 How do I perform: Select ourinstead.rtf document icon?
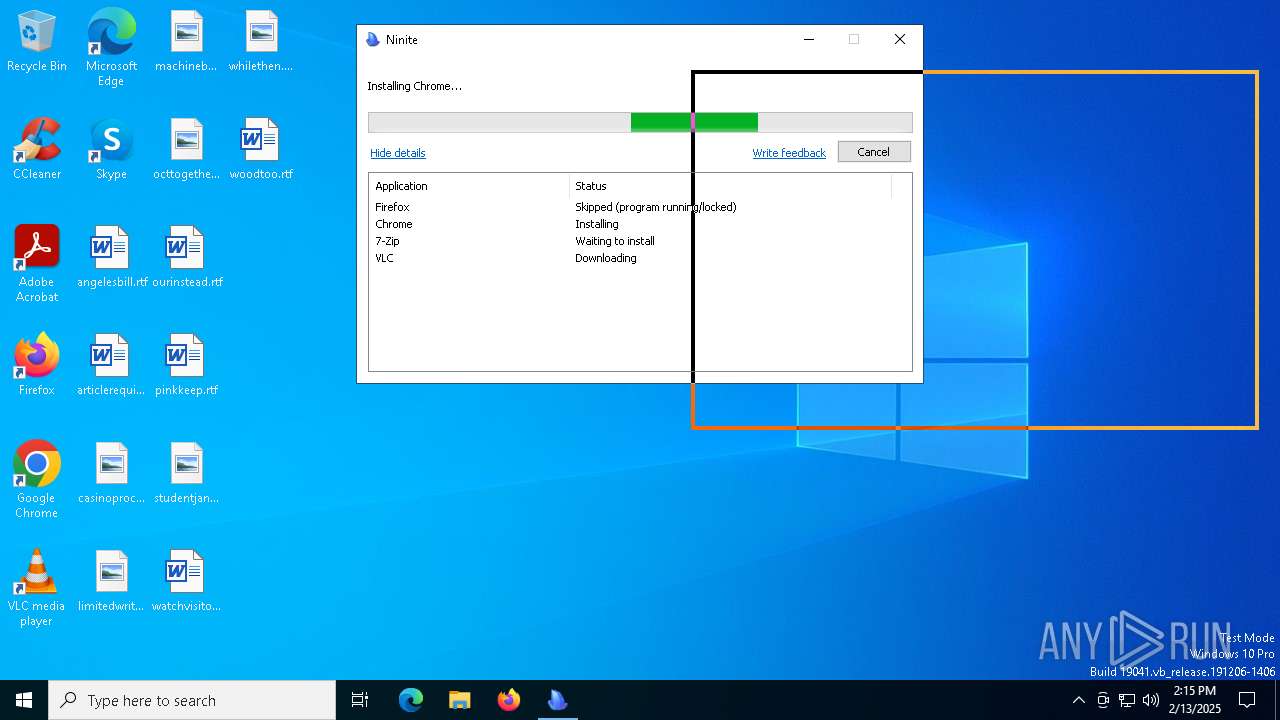[x=186, y=258]
